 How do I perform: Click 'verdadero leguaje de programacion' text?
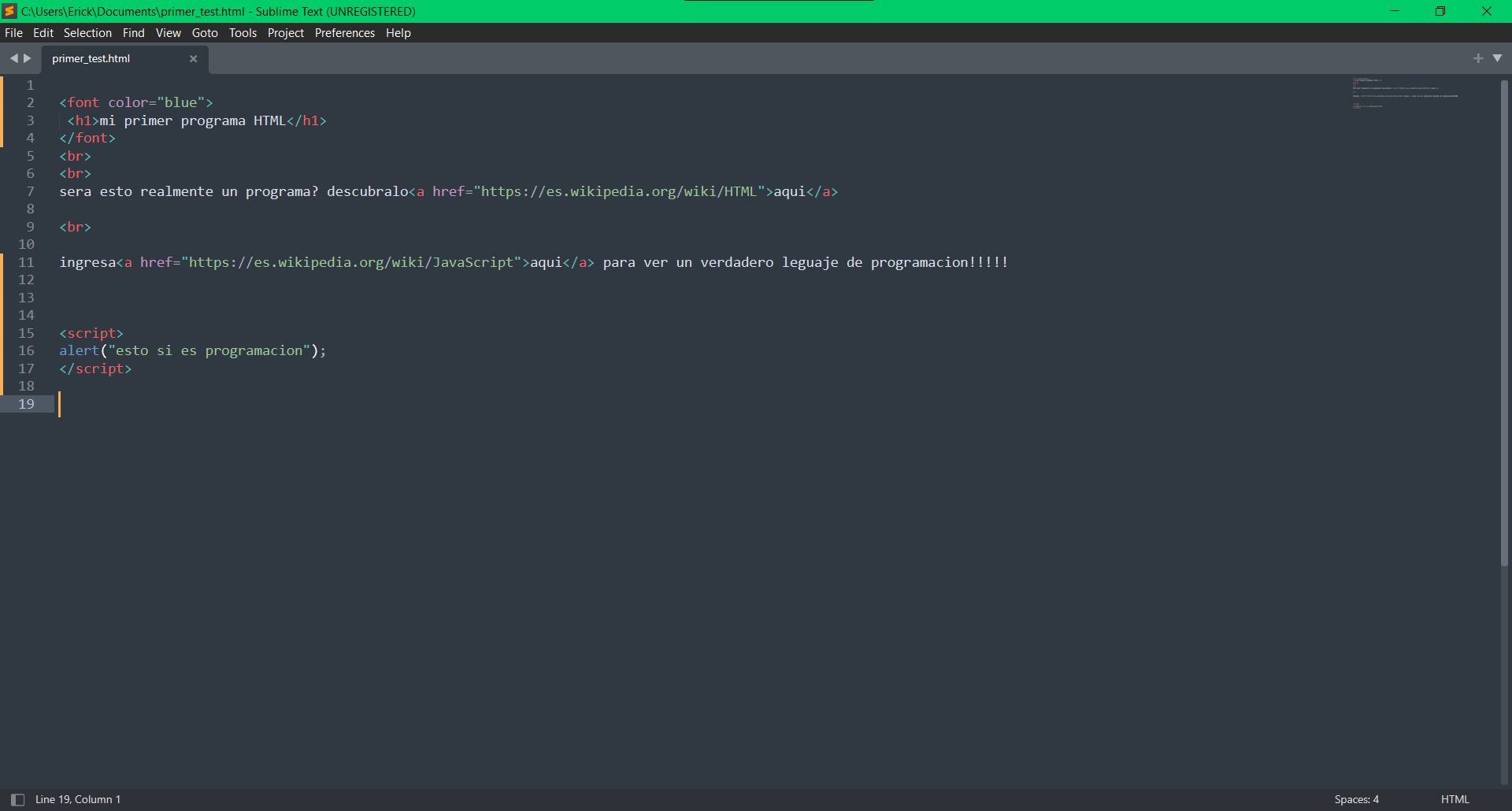[835, 262]
